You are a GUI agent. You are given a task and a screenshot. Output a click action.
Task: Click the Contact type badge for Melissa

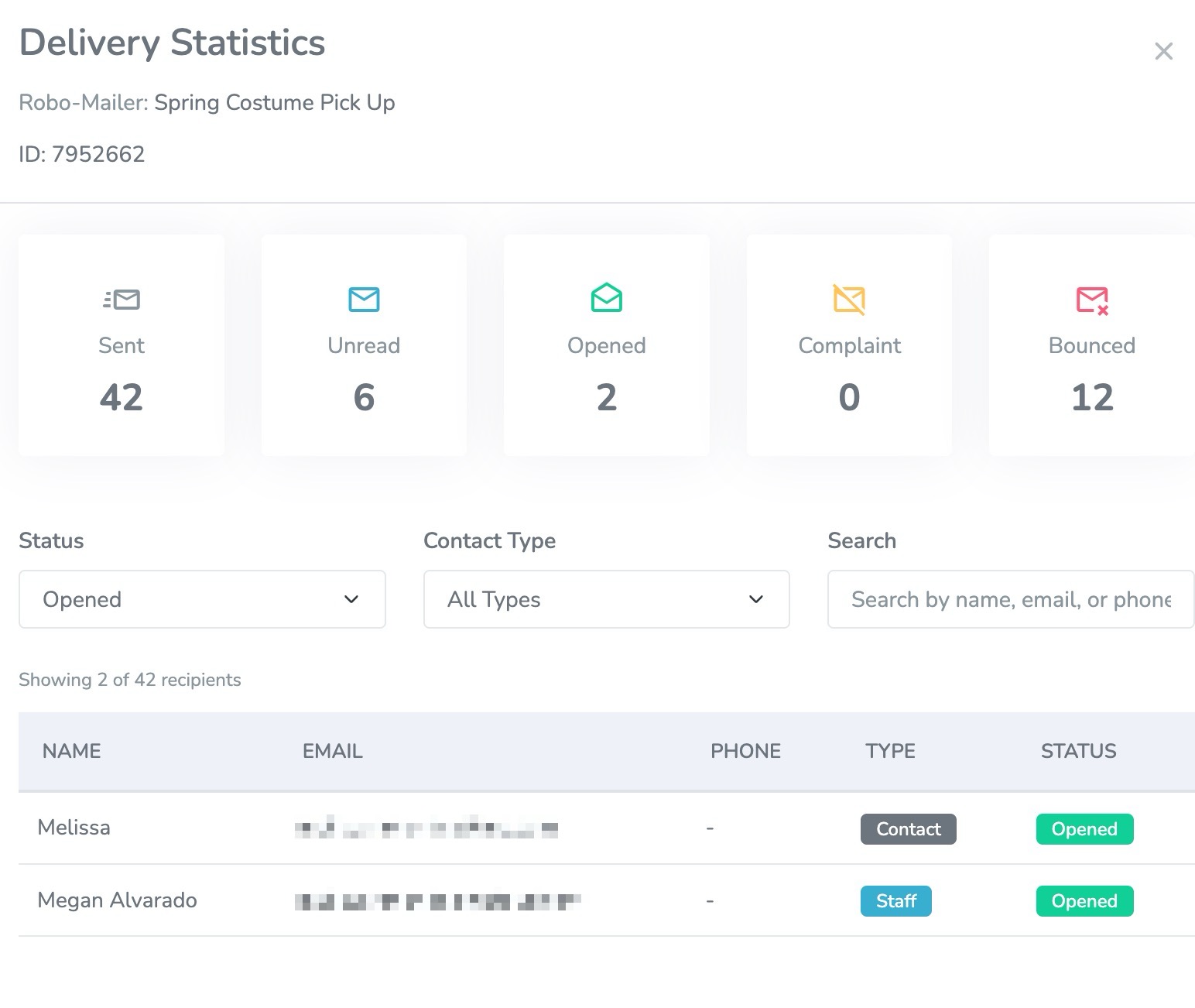pos(909,829)
